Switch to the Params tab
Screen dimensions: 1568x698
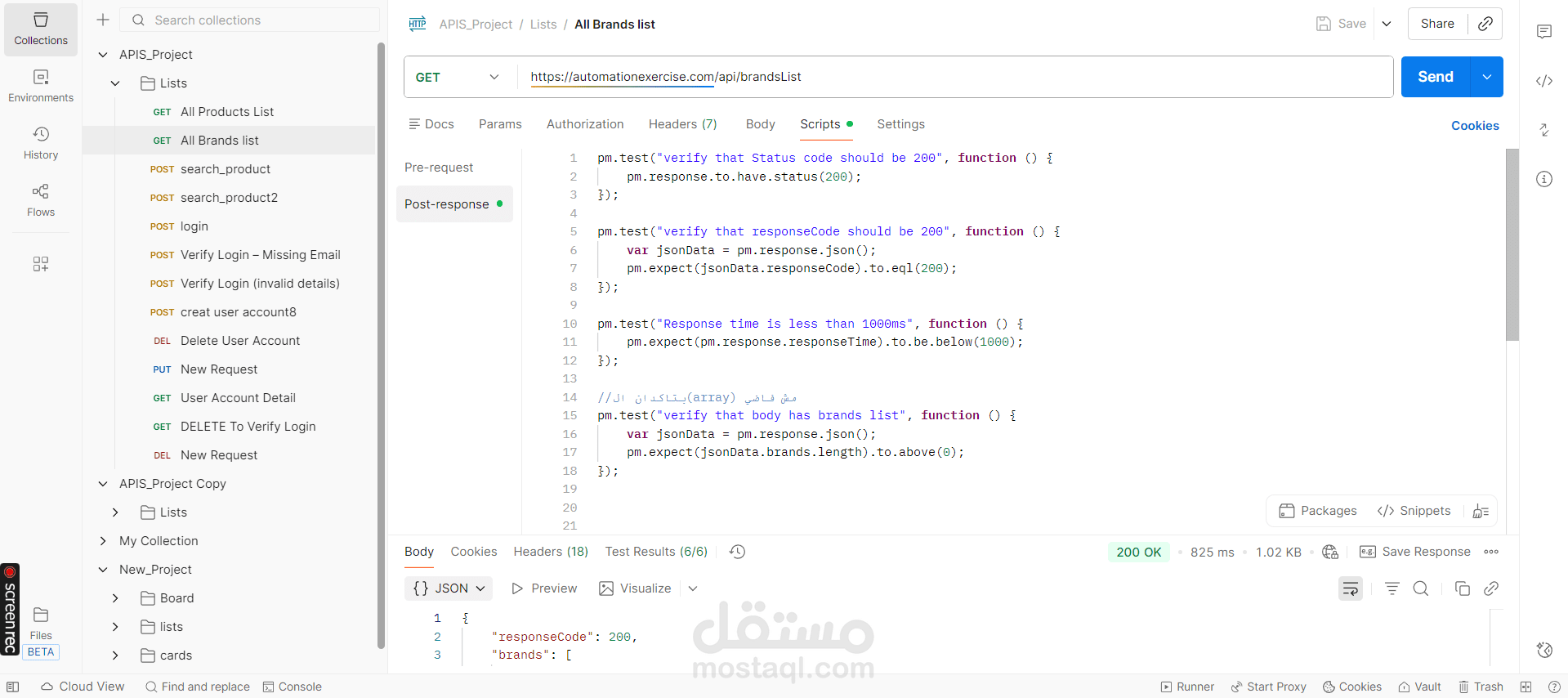[500, 124]
